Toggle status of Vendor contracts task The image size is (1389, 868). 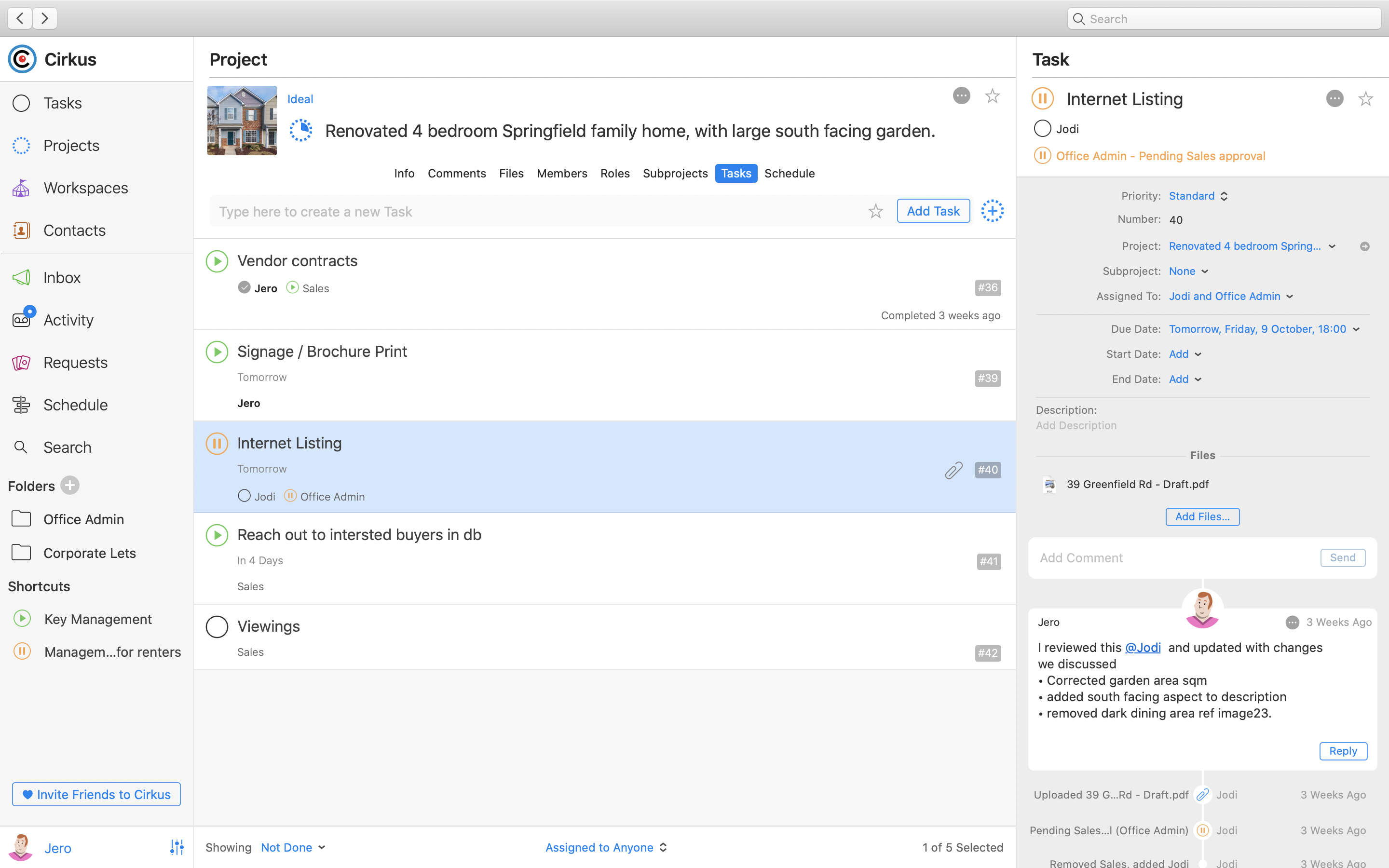click(x=217, y=262)
